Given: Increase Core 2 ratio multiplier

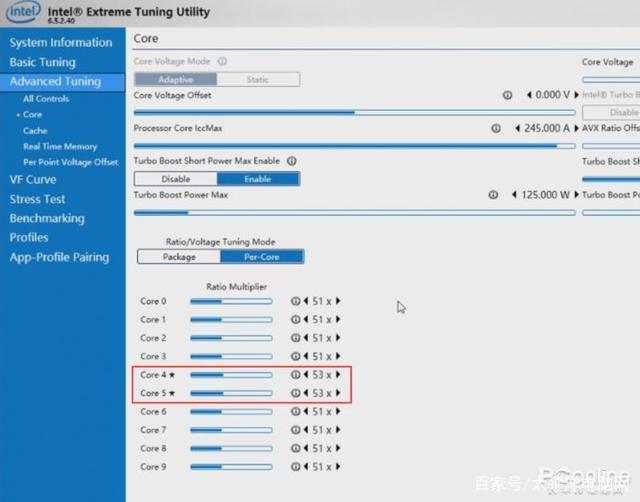Looking at the screenshot, I should coord(338,338).
